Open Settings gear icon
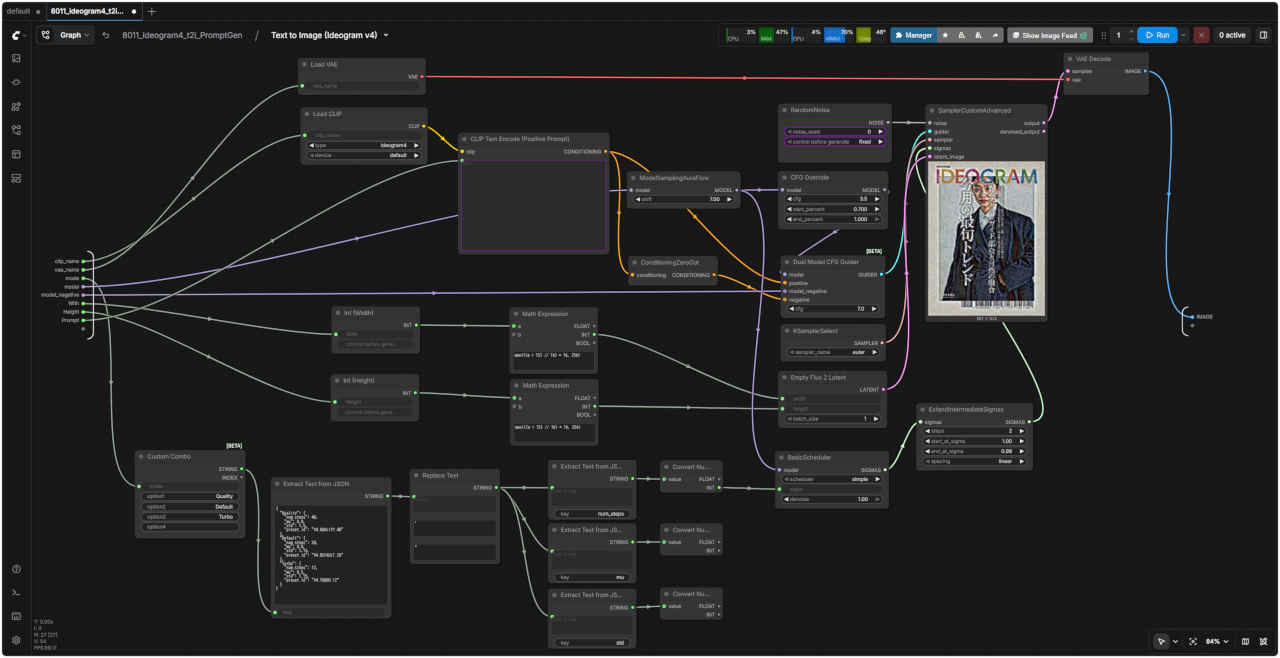This screenshot has width=1280, height=658. [x=16, y=640]
